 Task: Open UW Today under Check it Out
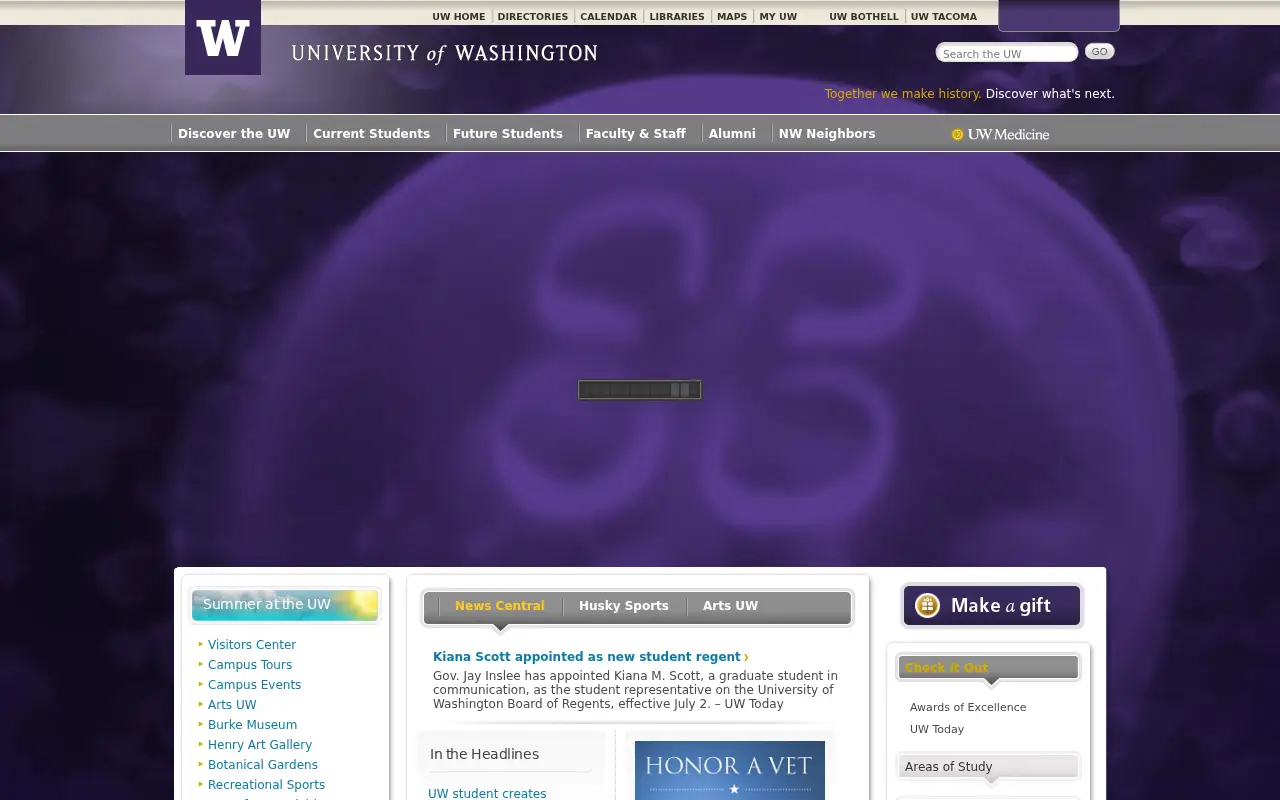tap(937, 729)
